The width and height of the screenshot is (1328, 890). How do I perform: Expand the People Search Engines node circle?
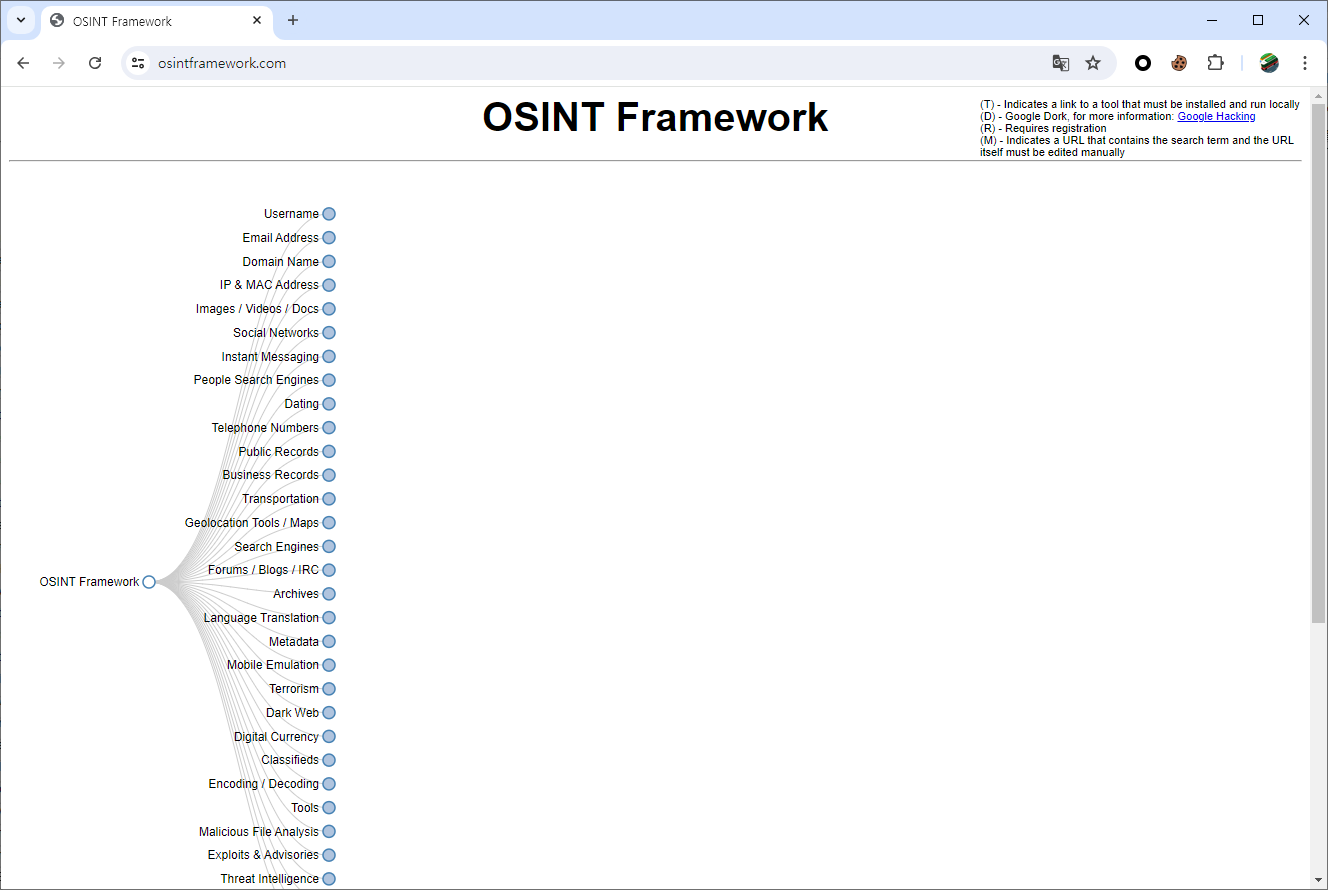click(x=329, y=380)
